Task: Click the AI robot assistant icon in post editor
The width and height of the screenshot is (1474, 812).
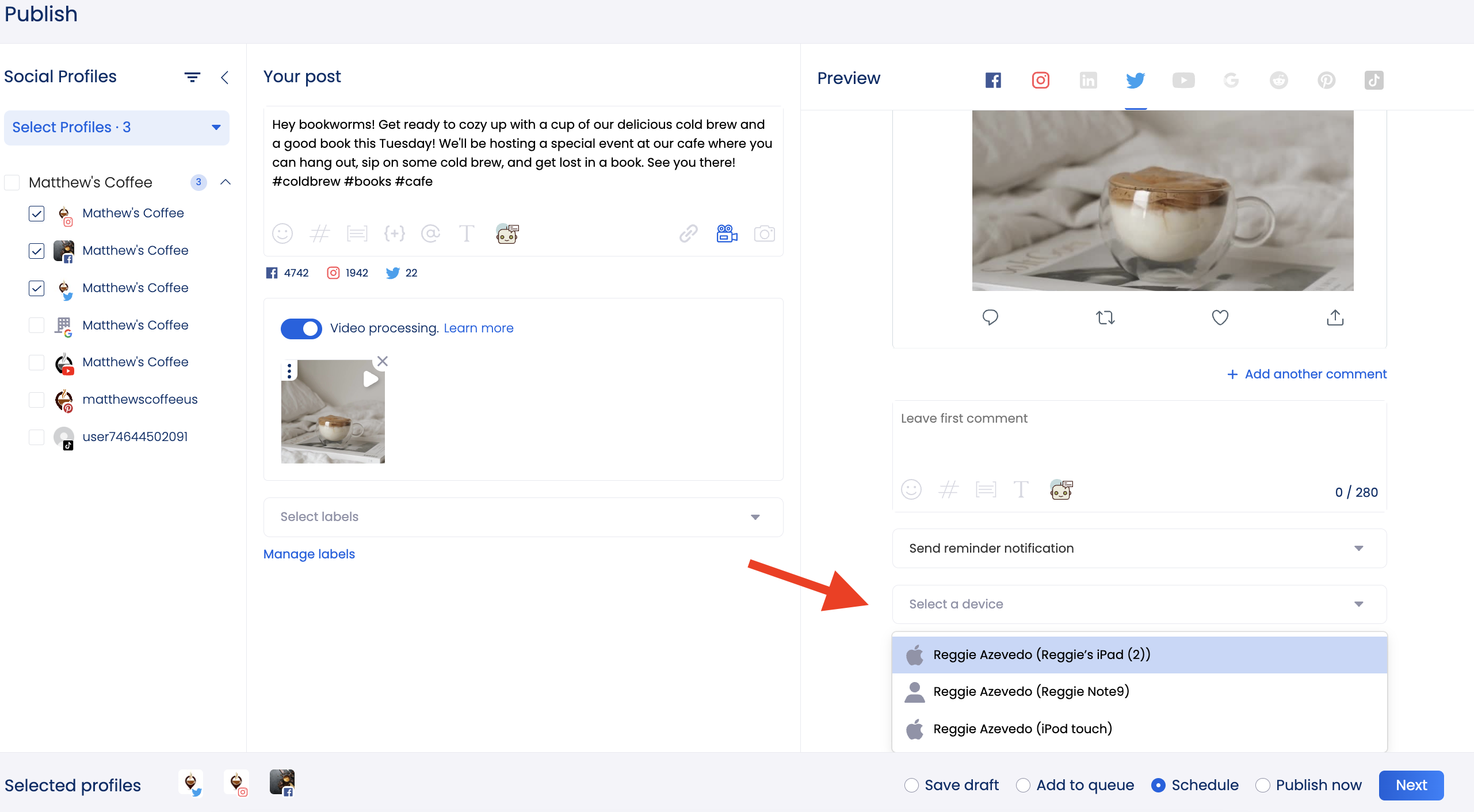Action: 507,233
